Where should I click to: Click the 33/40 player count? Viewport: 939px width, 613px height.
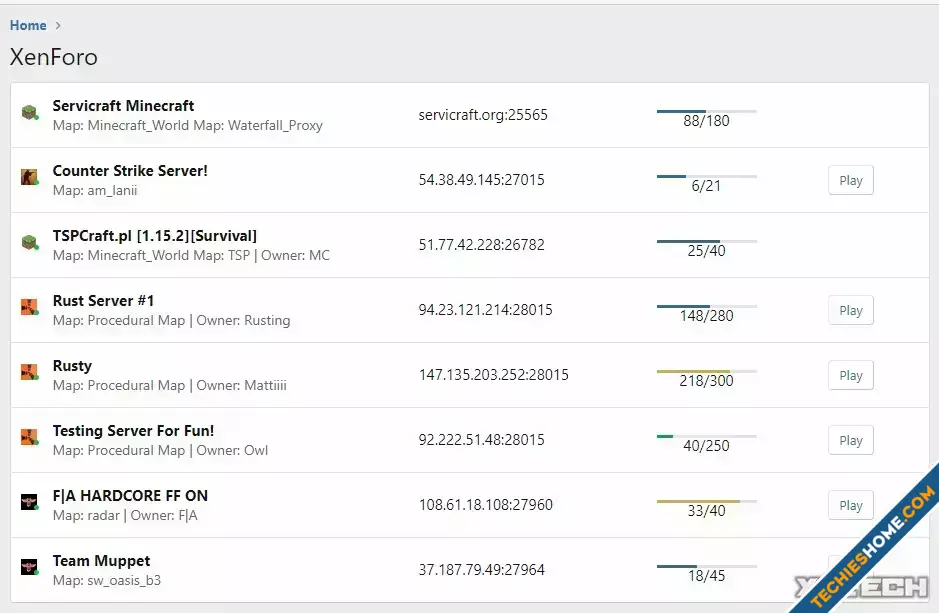707,511
